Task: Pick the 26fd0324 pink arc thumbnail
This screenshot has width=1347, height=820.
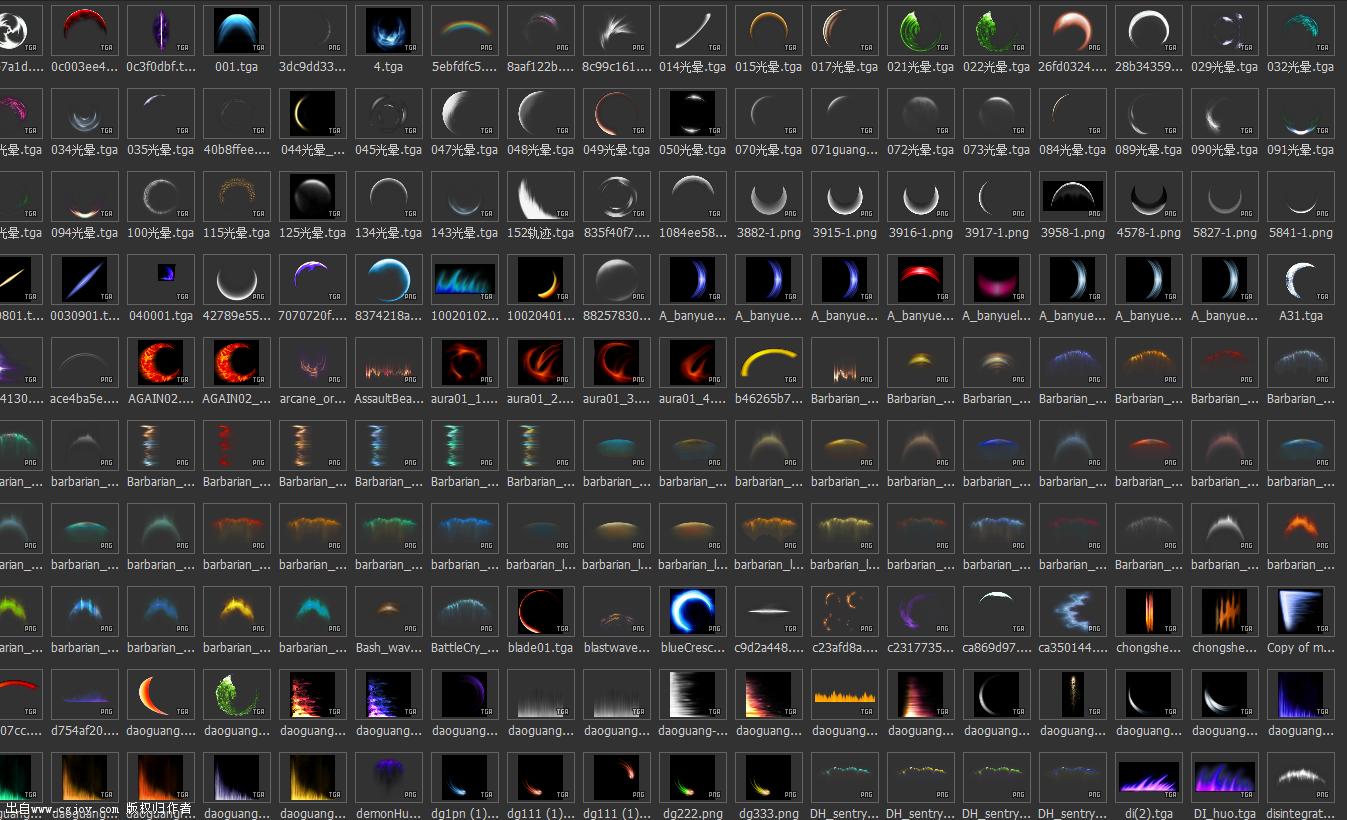Action: point(1073,30)
